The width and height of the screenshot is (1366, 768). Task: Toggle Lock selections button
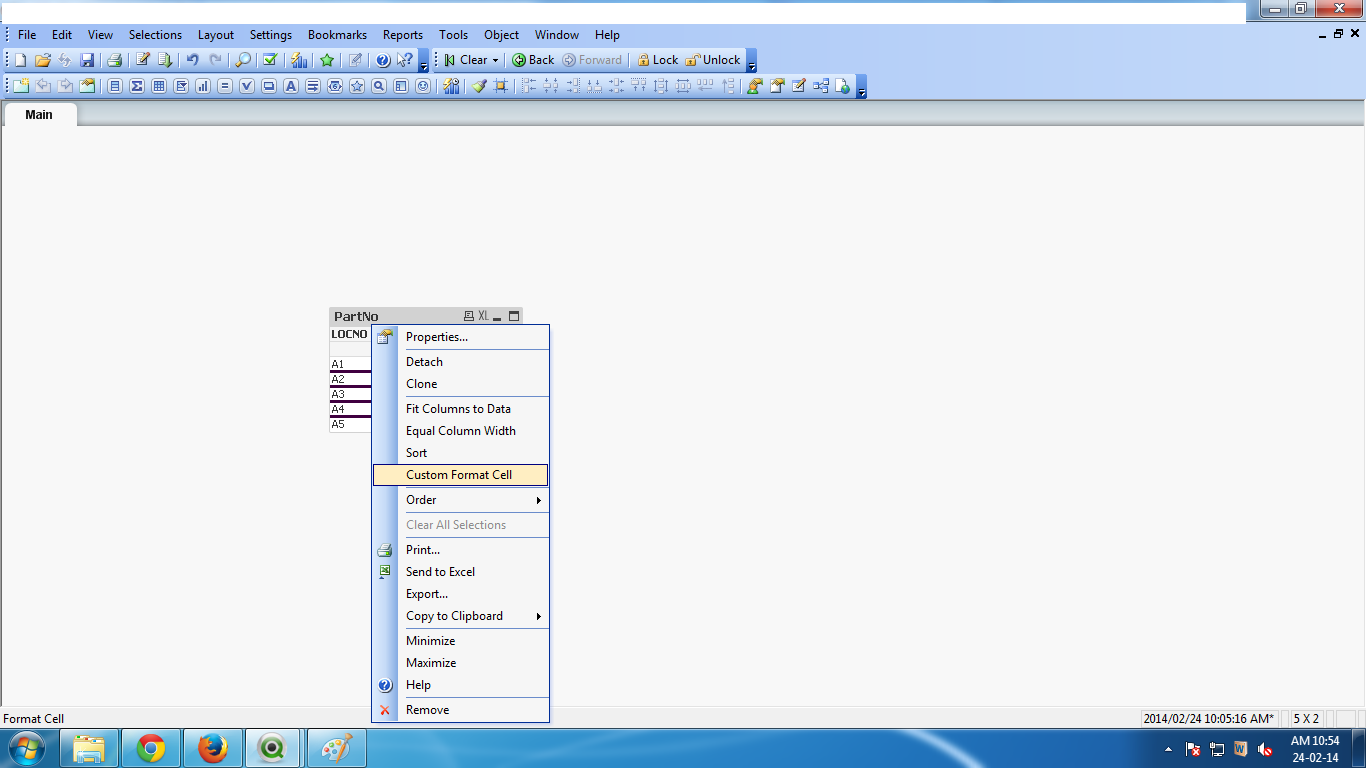click(657, 60)
